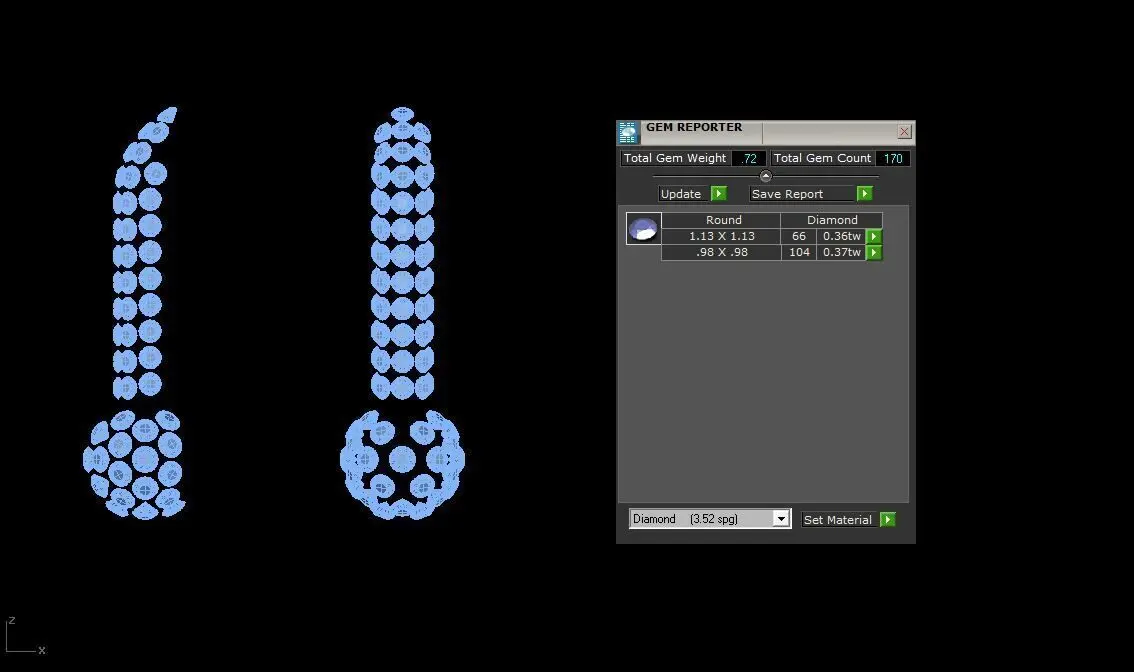The image size is (1134, 672).
Task: Click the green arrow on the 0.37tw row
Action: [874, 252]
